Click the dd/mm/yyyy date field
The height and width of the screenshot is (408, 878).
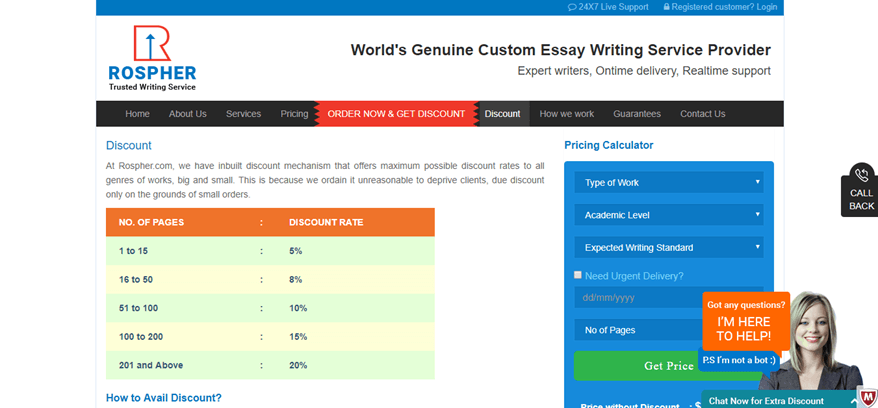pos(638,297)
